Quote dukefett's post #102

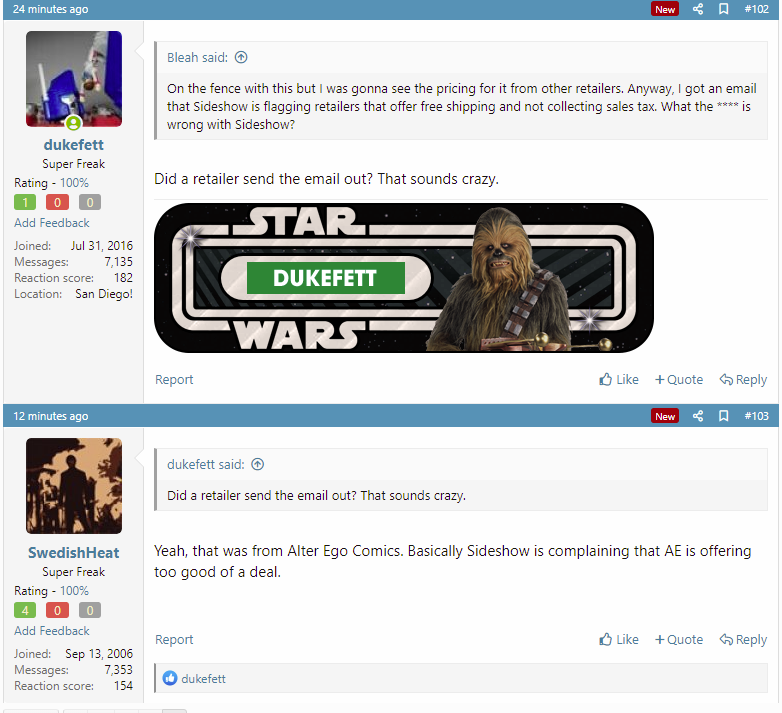click(679, 379)
